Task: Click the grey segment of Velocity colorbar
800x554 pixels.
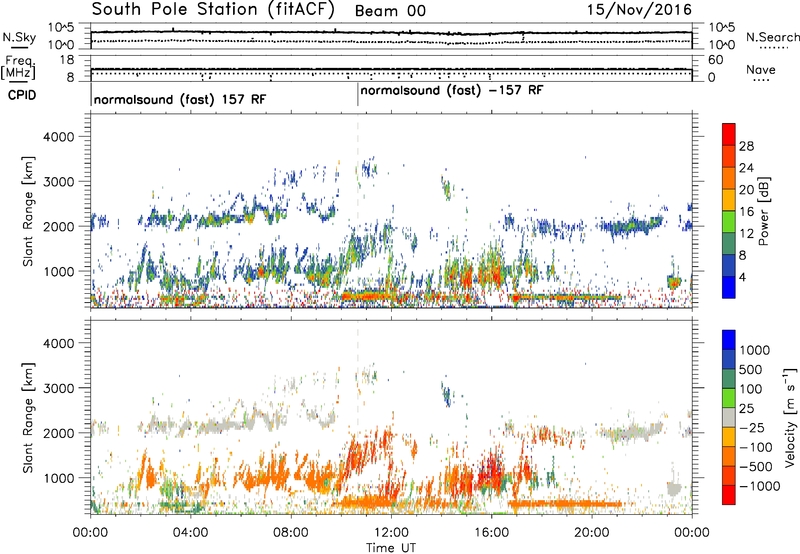Action: click(x=729, y=417)
